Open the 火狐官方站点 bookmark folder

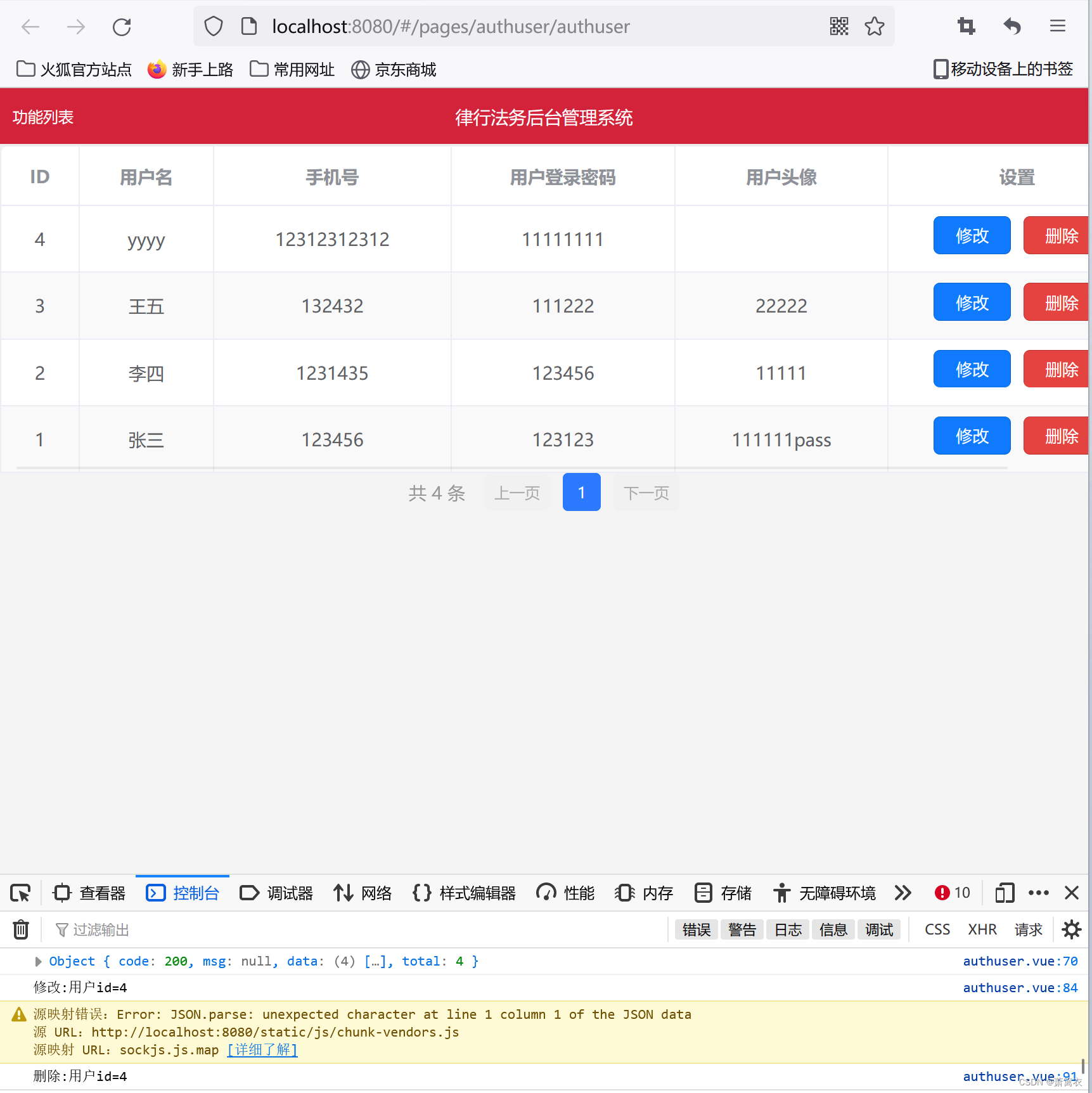coord(74,69)
